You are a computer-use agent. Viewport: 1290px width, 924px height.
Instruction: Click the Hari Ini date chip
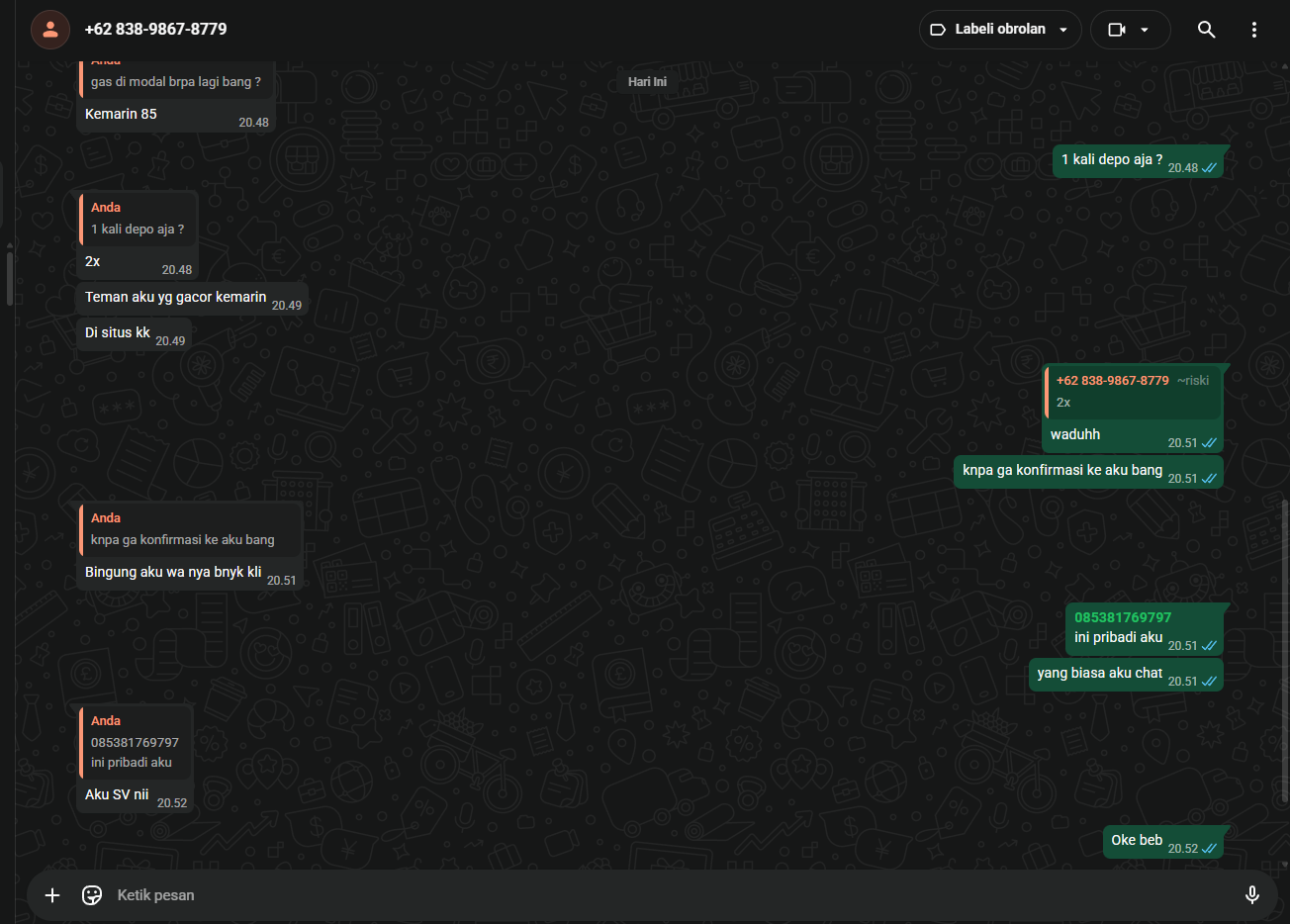click(647, 82)
